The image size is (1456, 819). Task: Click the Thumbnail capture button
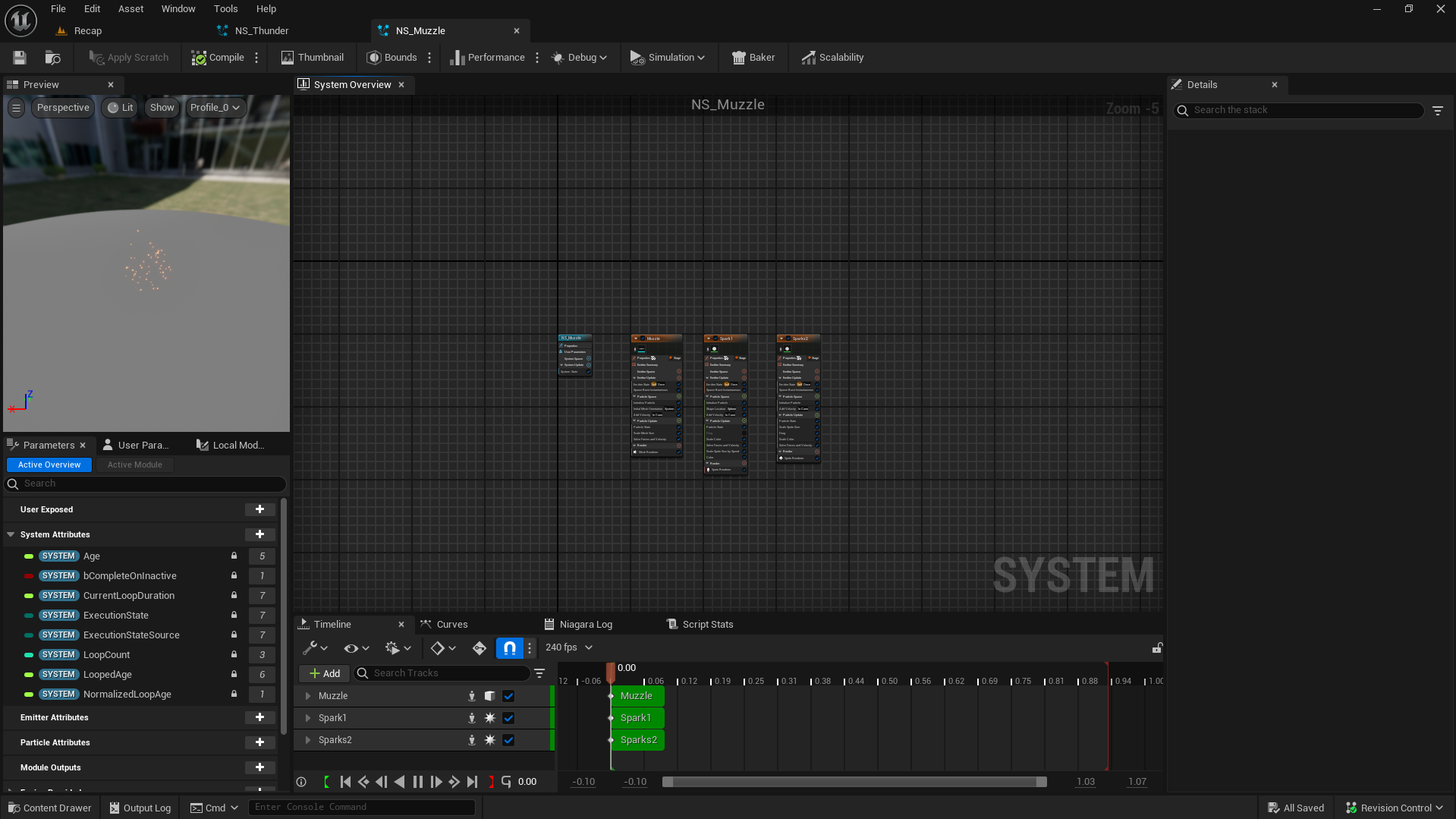pos(312,58)
